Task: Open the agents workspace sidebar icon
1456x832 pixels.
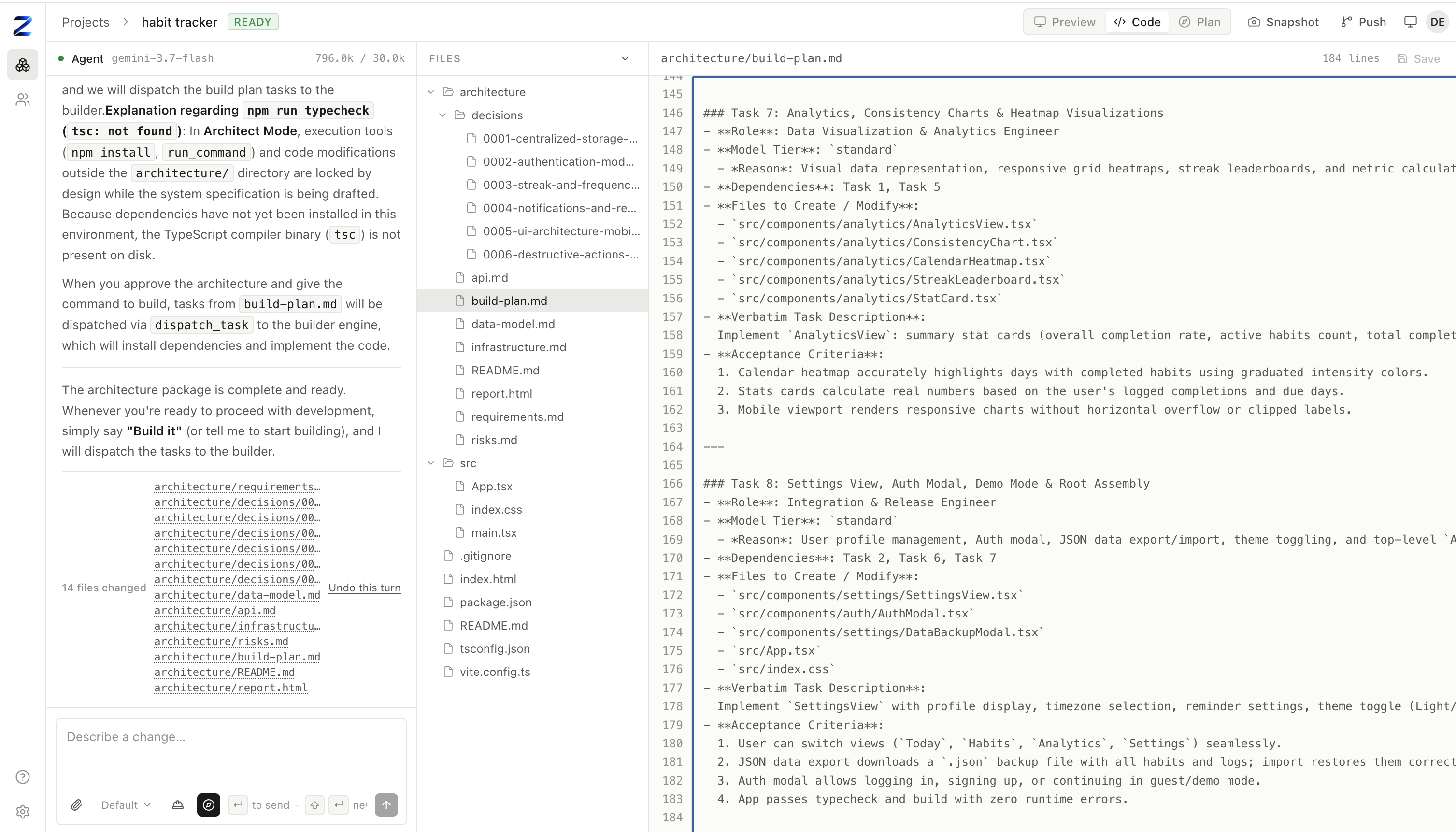Action: 22,65
